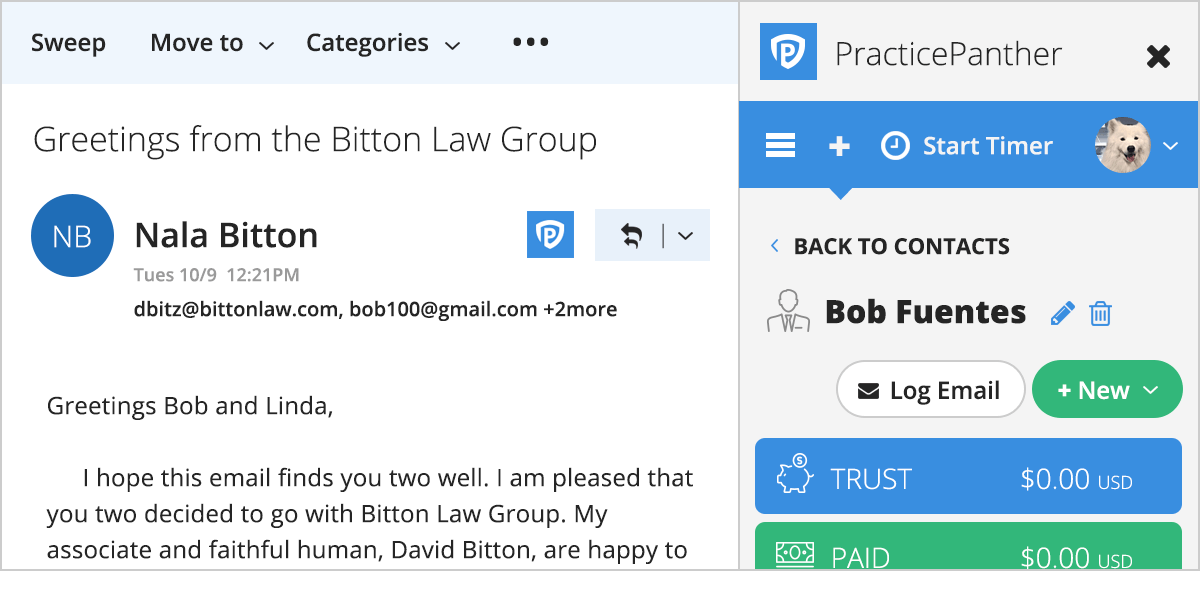Click the PracticePanther logo in panel header
1200x600 pixels.
788,52
